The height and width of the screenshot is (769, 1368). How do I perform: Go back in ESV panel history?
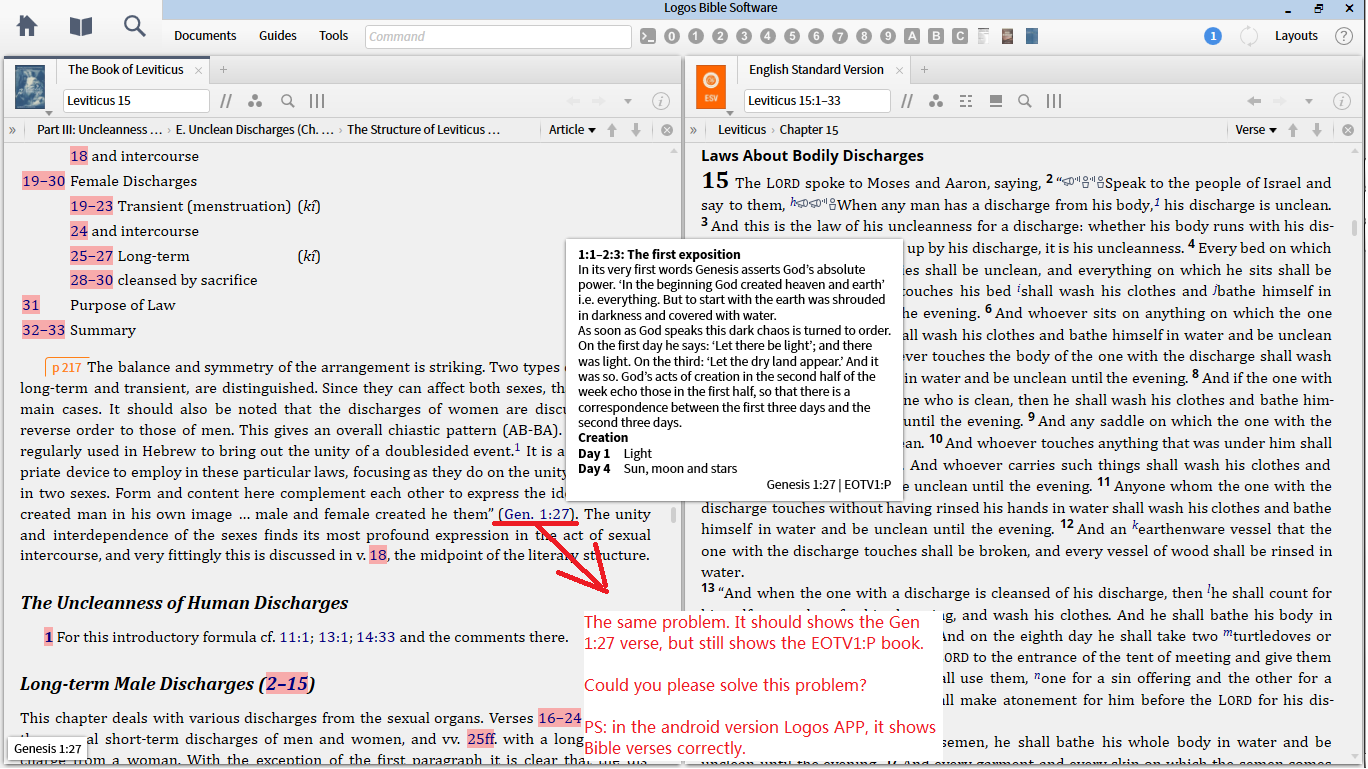[x=1254, y=101]
